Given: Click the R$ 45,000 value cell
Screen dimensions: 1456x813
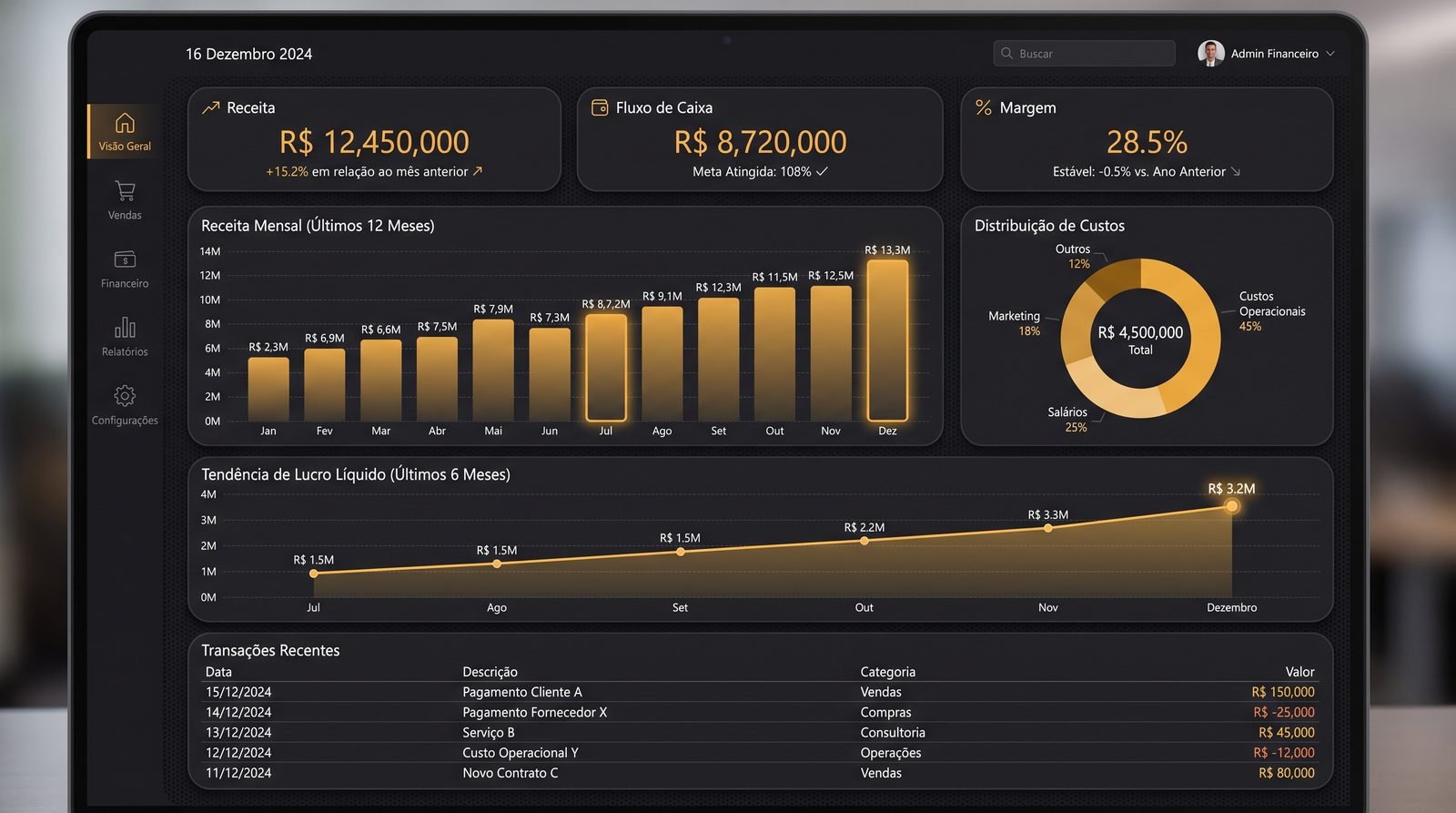Looking at the screenshot, I should coord(1287,732).
